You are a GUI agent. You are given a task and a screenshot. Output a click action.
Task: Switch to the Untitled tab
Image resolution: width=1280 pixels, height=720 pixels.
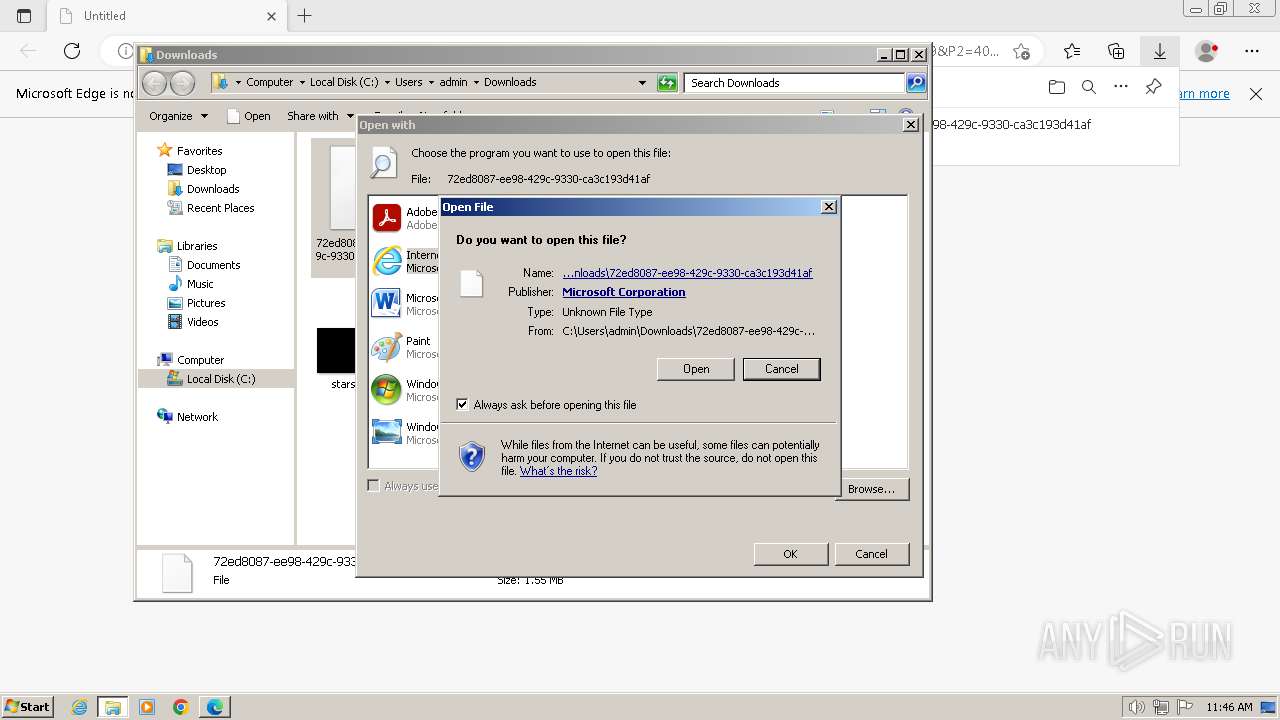[166, 16]
